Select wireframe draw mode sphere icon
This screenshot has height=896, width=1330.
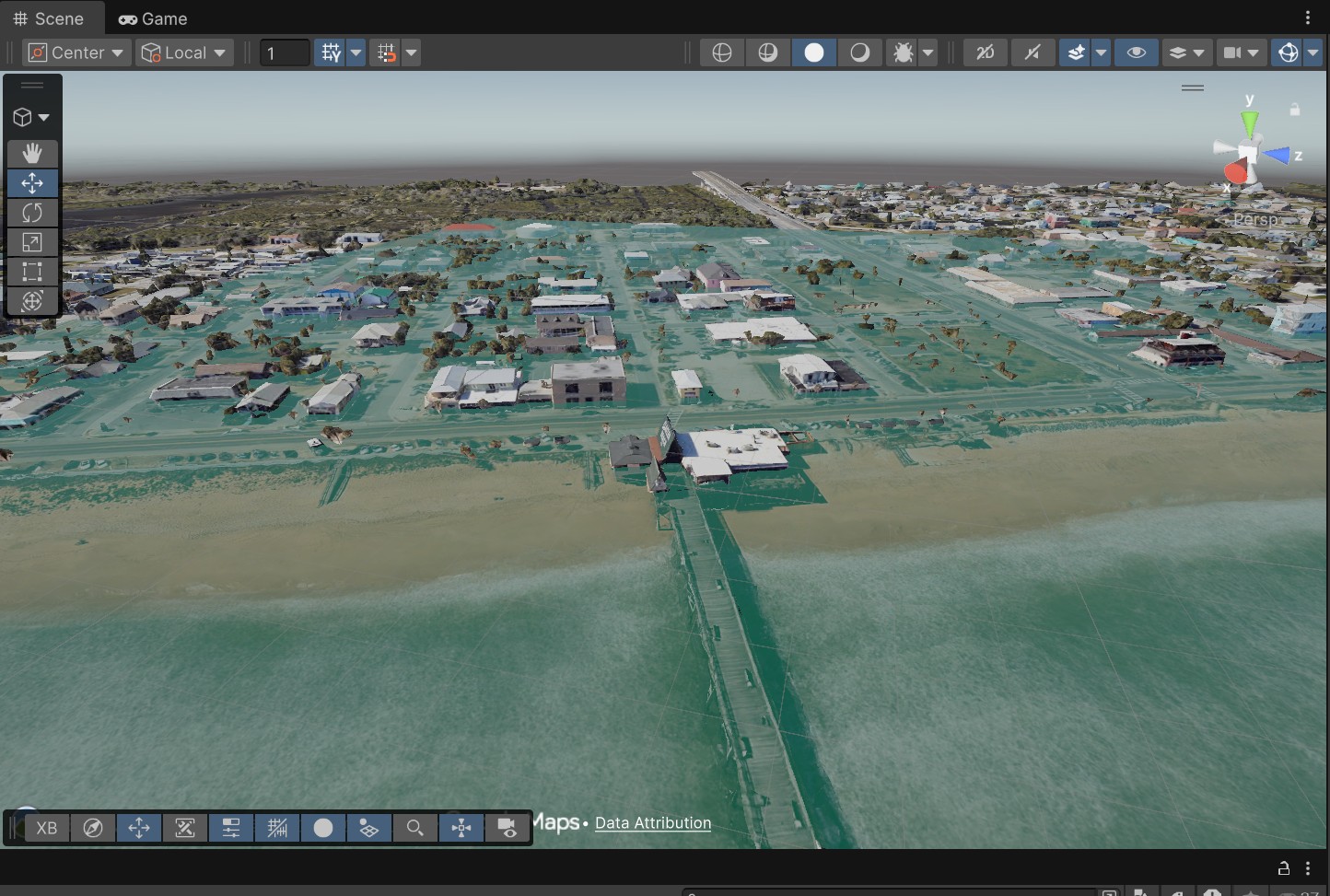click(x=722, y=52)
